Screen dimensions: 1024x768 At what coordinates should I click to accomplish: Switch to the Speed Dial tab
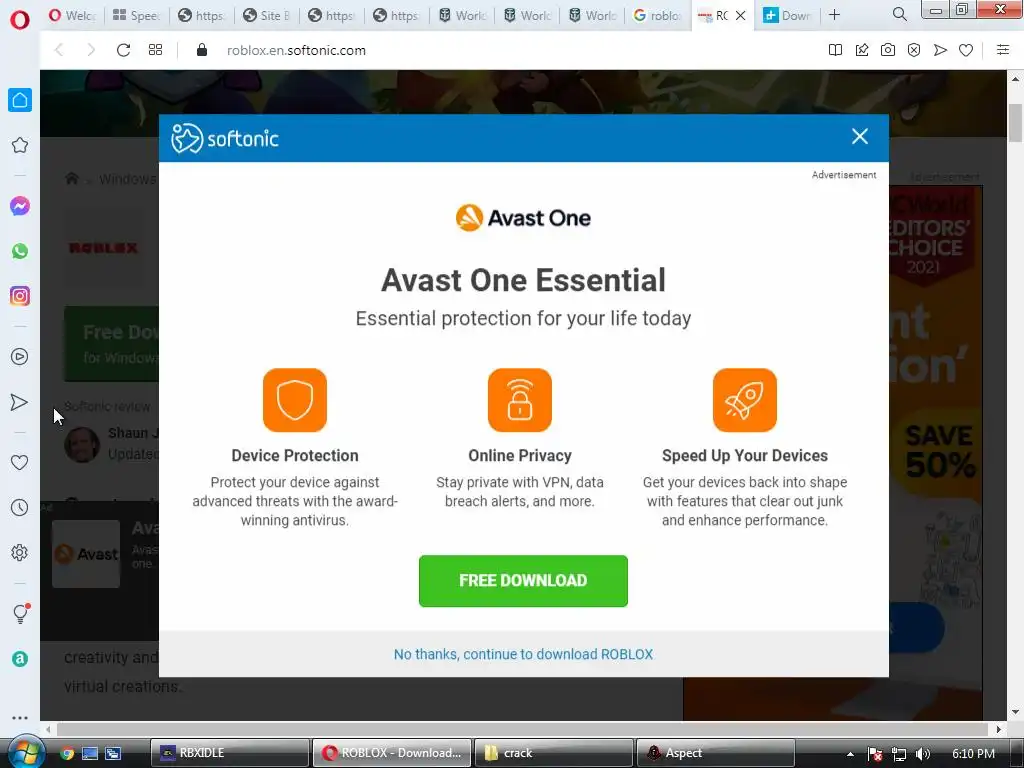coord(136,15)
